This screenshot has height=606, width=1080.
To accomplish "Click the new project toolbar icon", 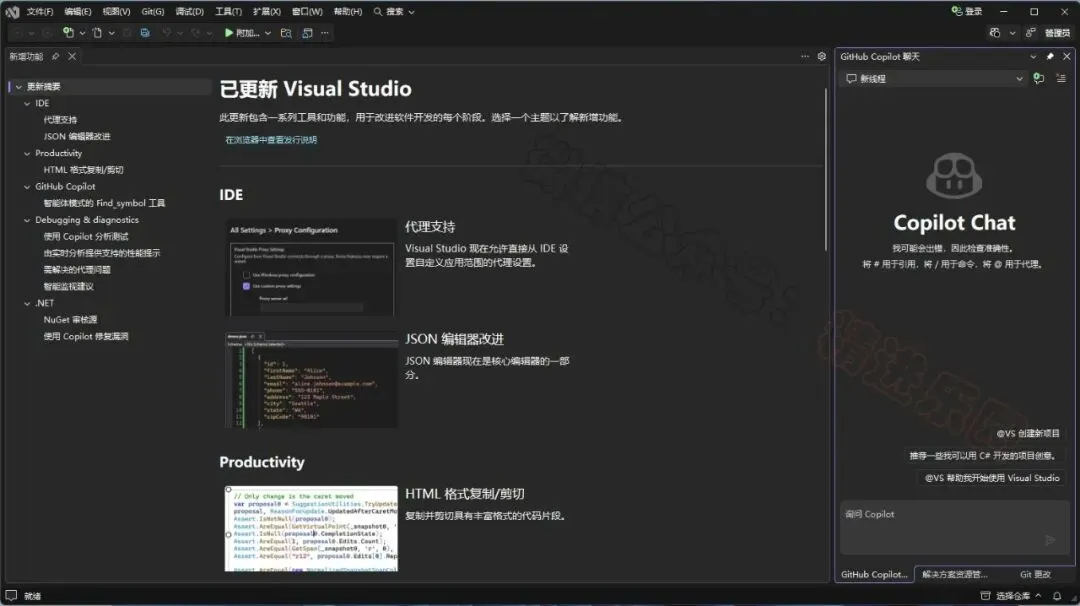I will click(x=68, y=32).
